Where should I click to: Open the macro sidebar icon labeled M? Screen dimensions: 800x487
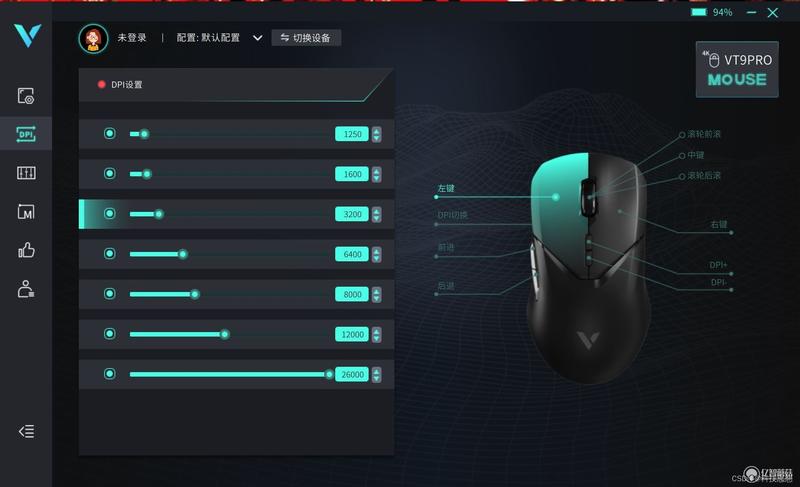26,212
